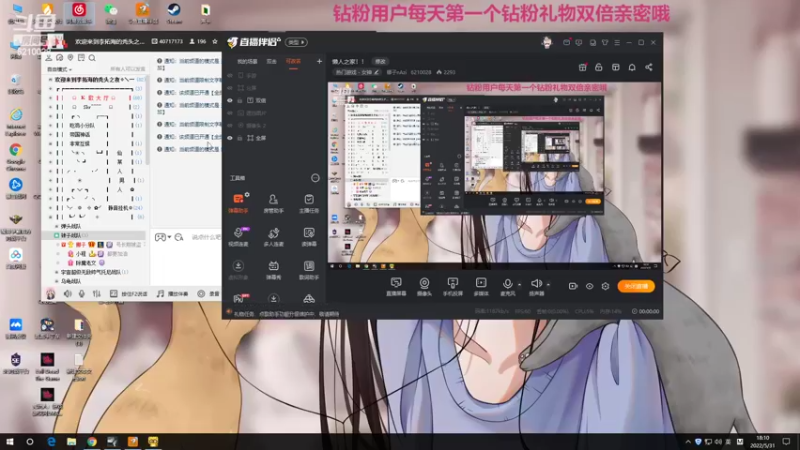
Task: Click channel list vertical scrollbar
Action: [x=147, y=120]
